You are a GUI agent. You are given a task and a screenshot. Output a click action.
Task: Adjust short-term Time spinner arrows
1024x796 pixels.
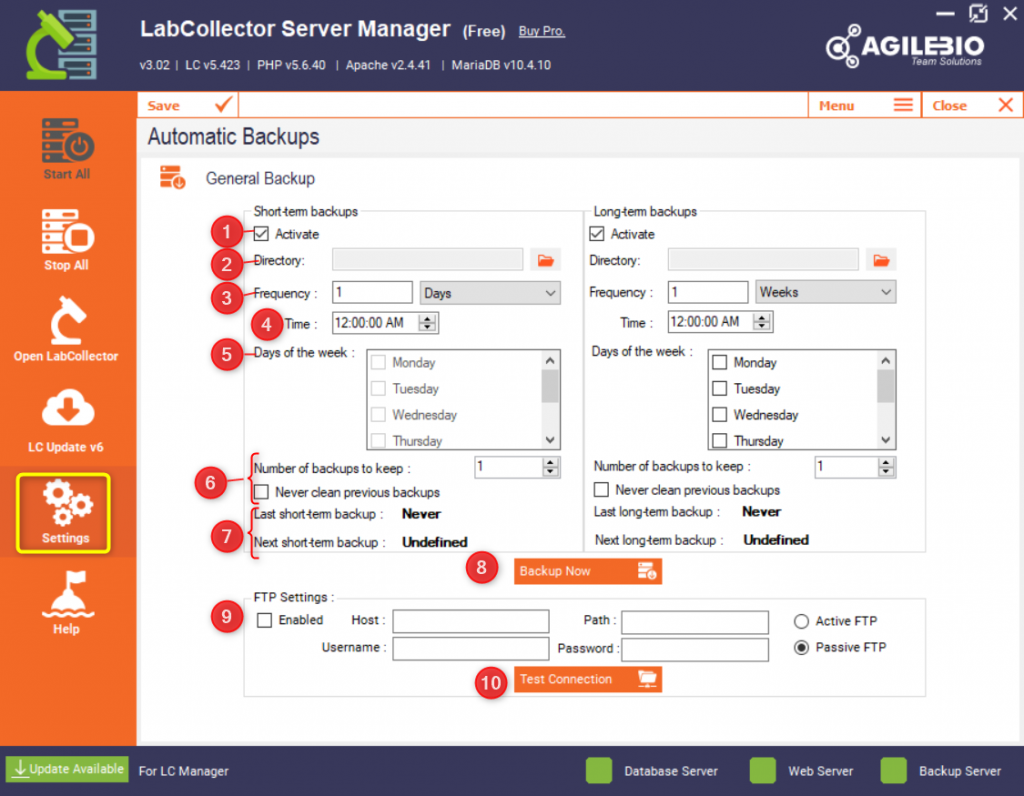tap(428, 323)
